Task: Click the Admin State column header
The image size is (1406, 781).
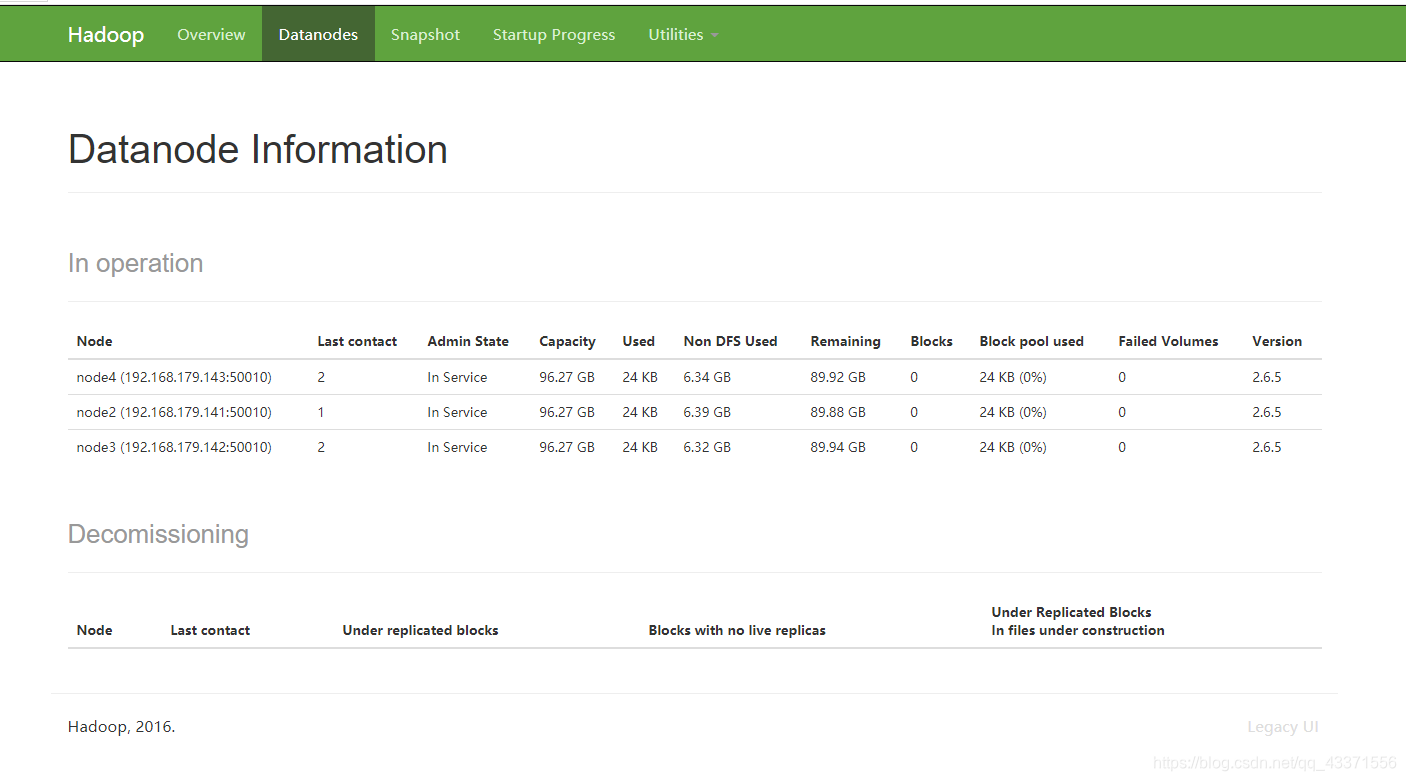Action: (468, 341)
